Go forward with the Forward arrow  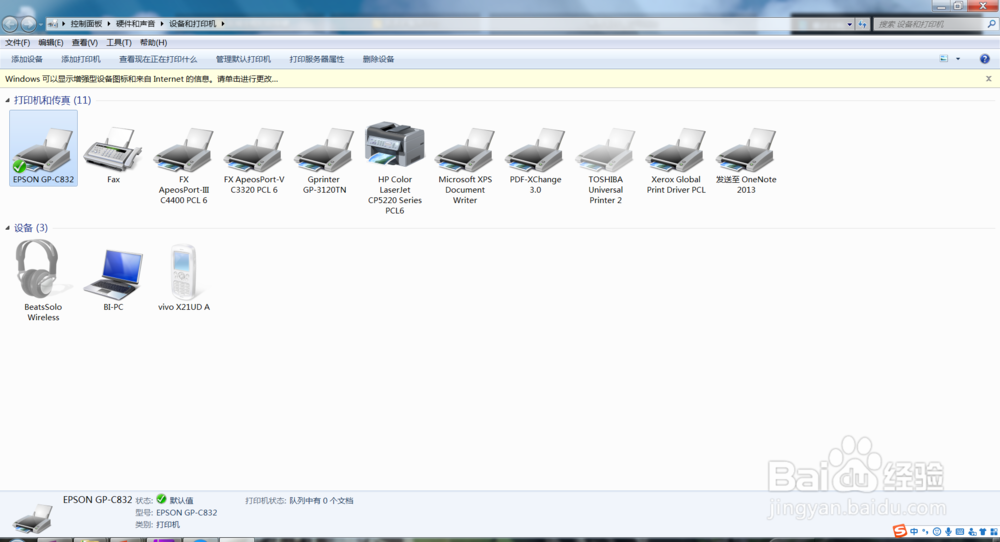pyautogui.click(x=28, y=24)
